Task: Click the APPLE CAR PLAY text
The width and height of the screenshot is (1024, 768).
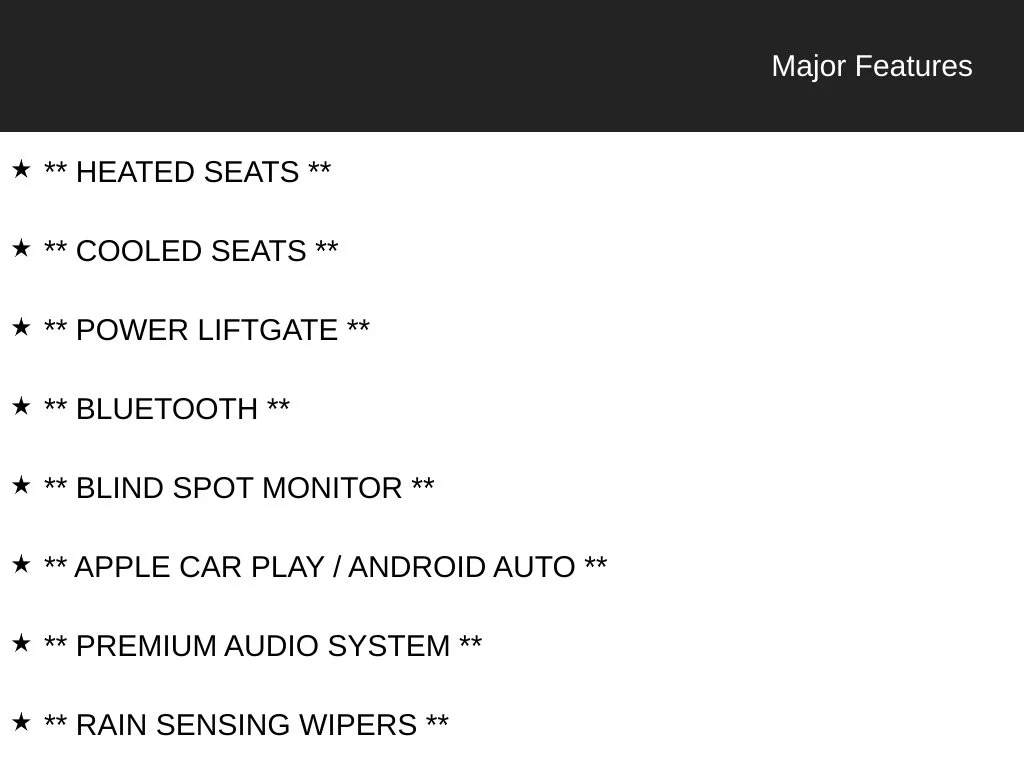Action: [x=199, y=568]
